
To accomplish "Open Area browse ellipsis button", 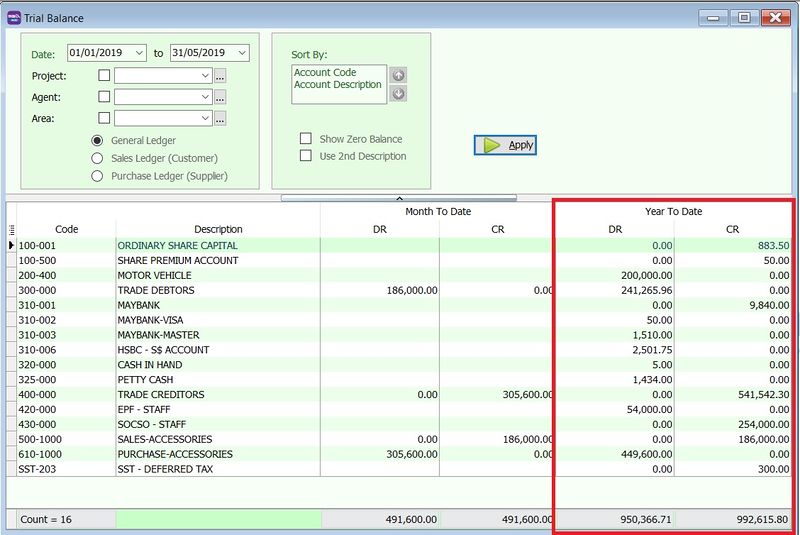I will click(x=220, y=119).
